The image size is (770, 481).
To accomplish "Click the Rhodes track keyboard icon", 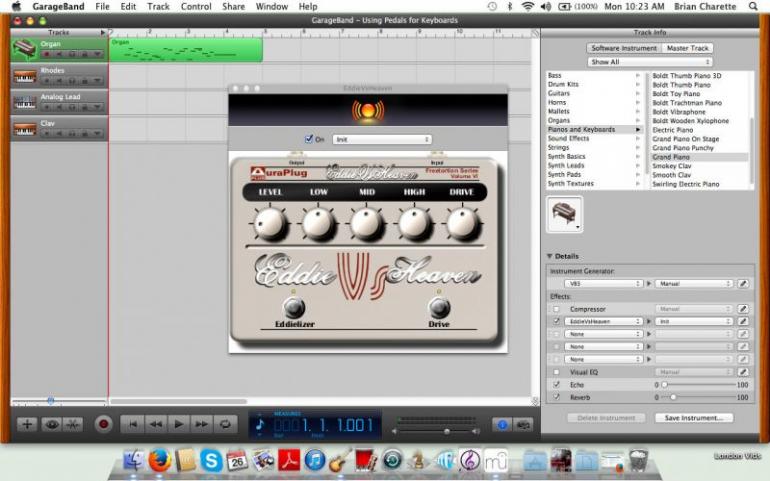I will point(25,76).
